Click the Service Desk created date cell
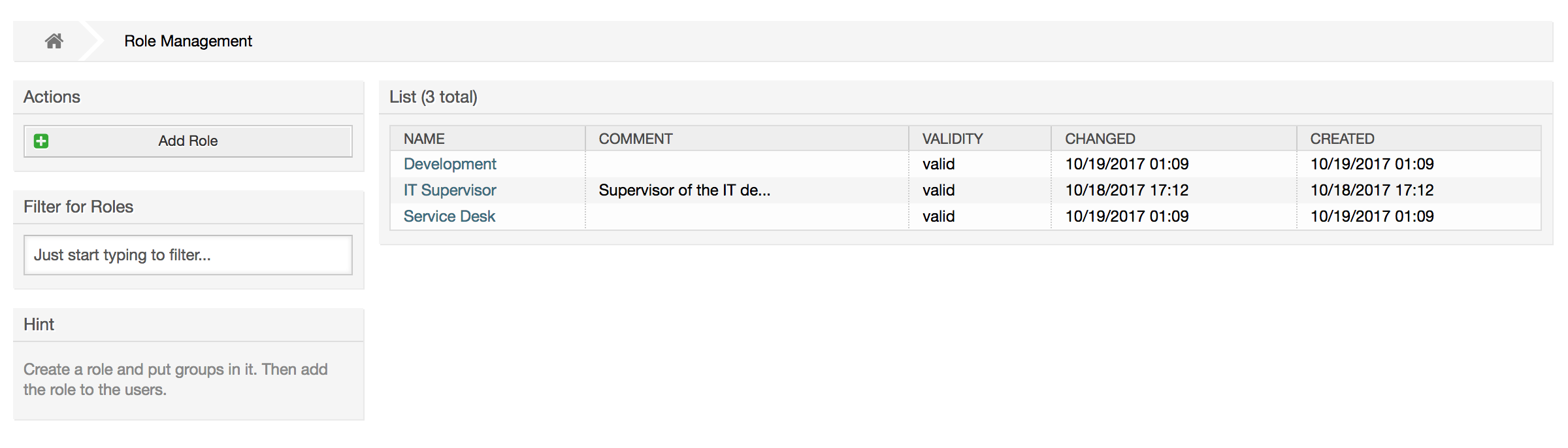Screen dimensions: 1568x448 [1371, 216]
